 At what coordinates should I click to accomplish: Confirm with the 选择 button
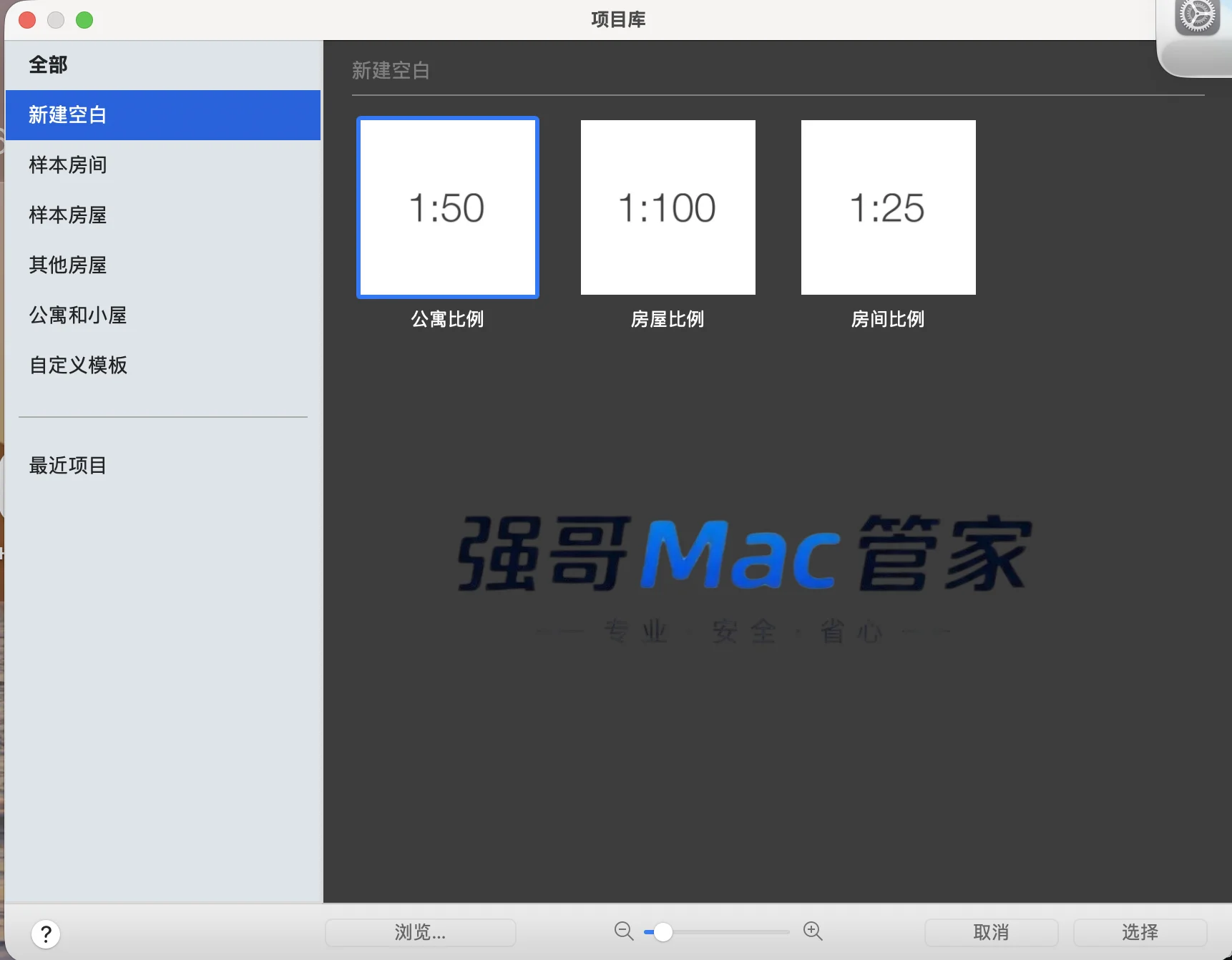pyautogui.click(x=1140, y=932)
